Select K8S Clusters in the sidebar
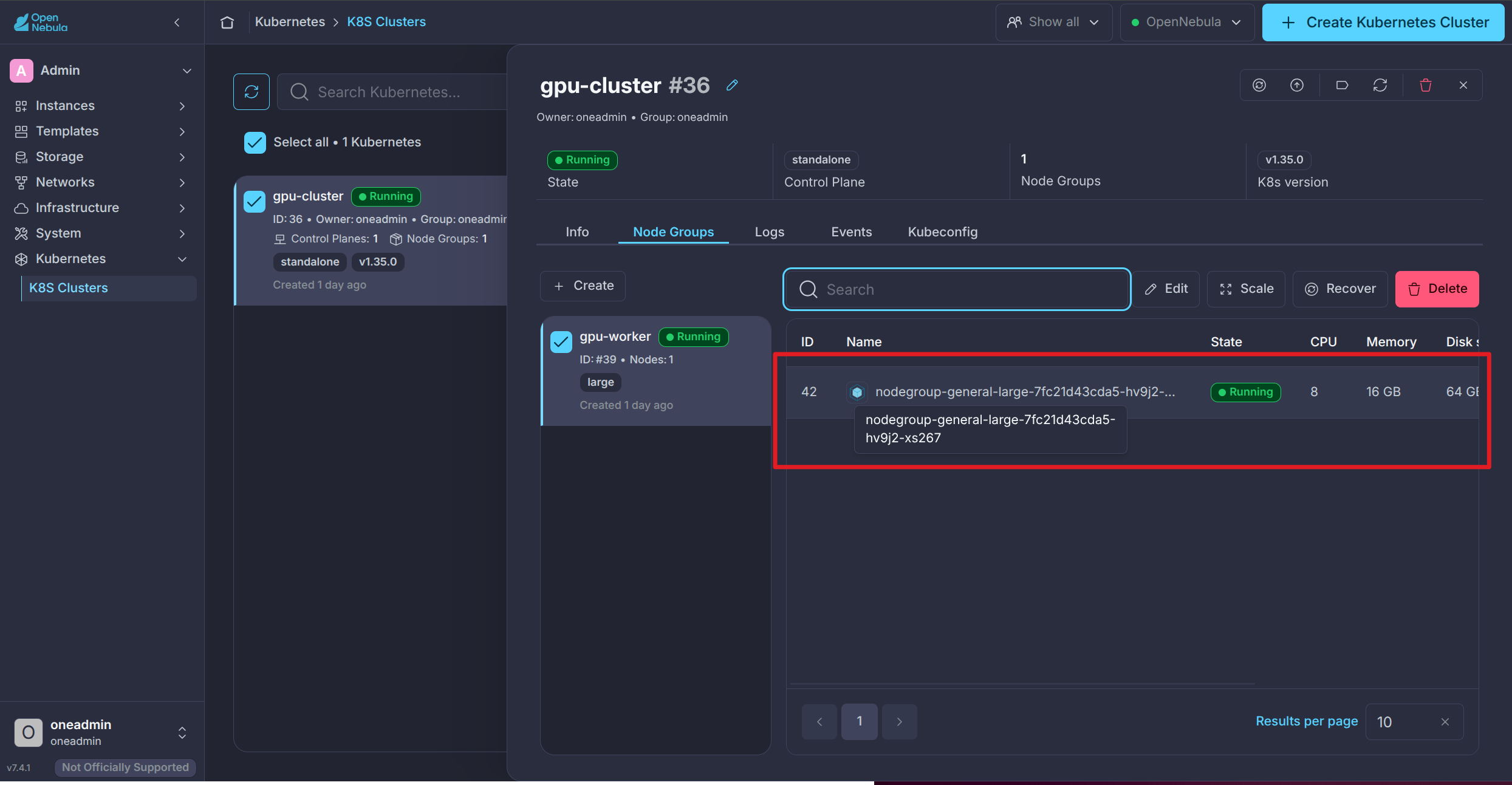Viewport: 1512px width, 785px height. [x=109, y=288]
